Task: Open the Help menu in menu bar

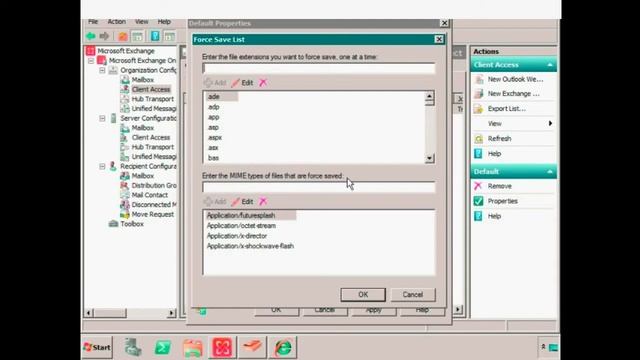Action: pos(164,22)
